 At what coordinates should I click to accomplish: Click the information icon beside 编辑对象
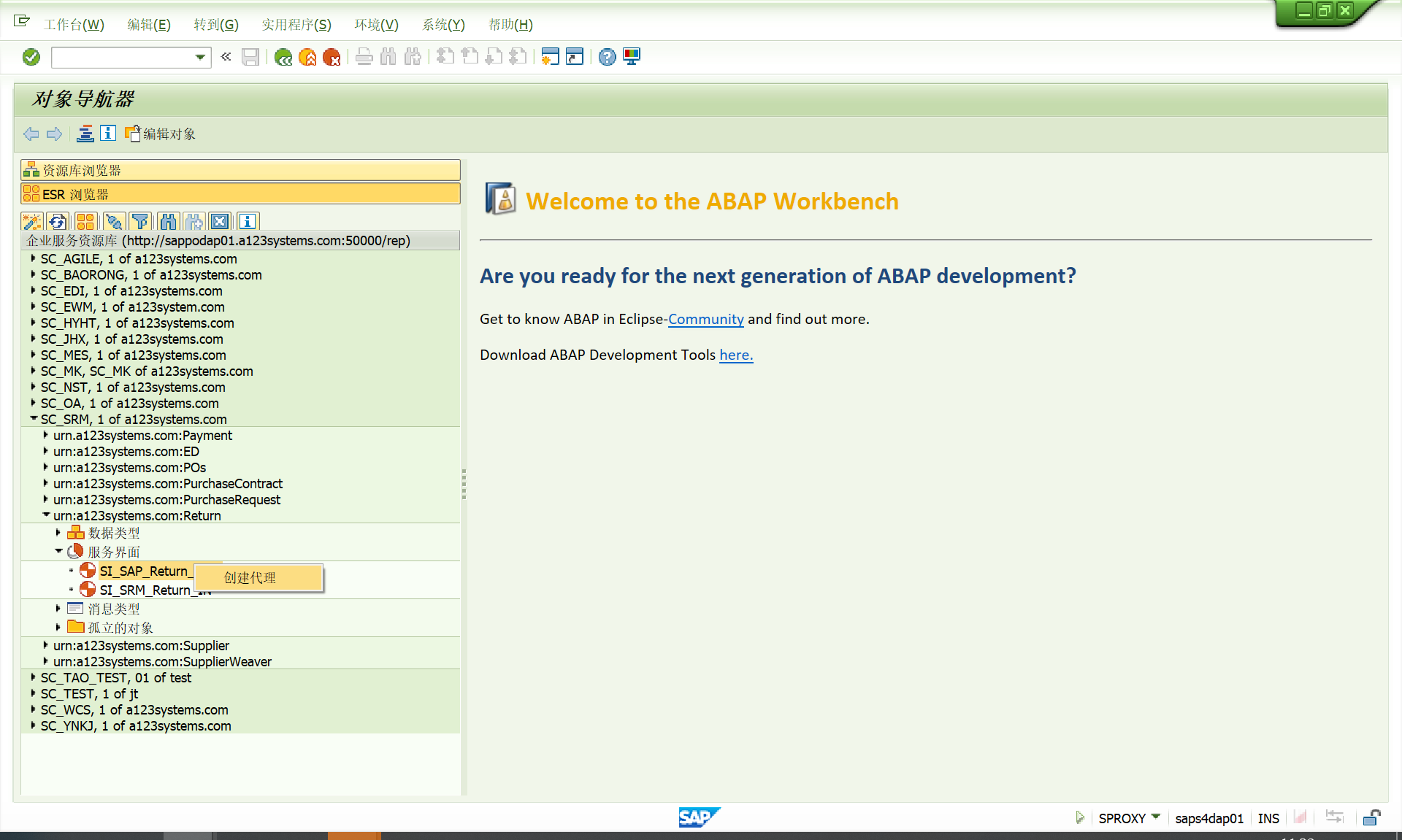pos(108,133)
